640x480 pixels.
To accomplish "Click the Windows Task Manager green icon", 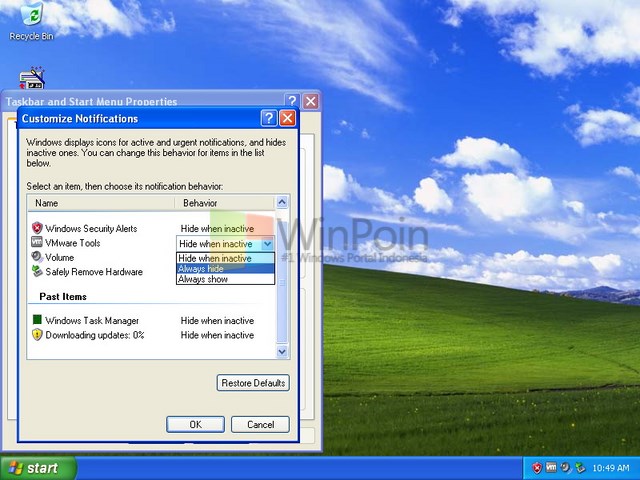I will (x=37, y=320).
